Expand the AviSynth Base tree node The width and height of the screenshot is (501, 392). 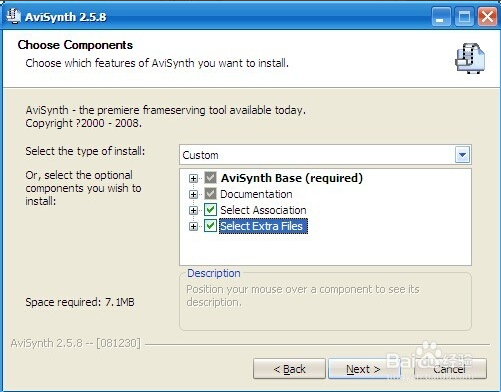click(193, 178)
